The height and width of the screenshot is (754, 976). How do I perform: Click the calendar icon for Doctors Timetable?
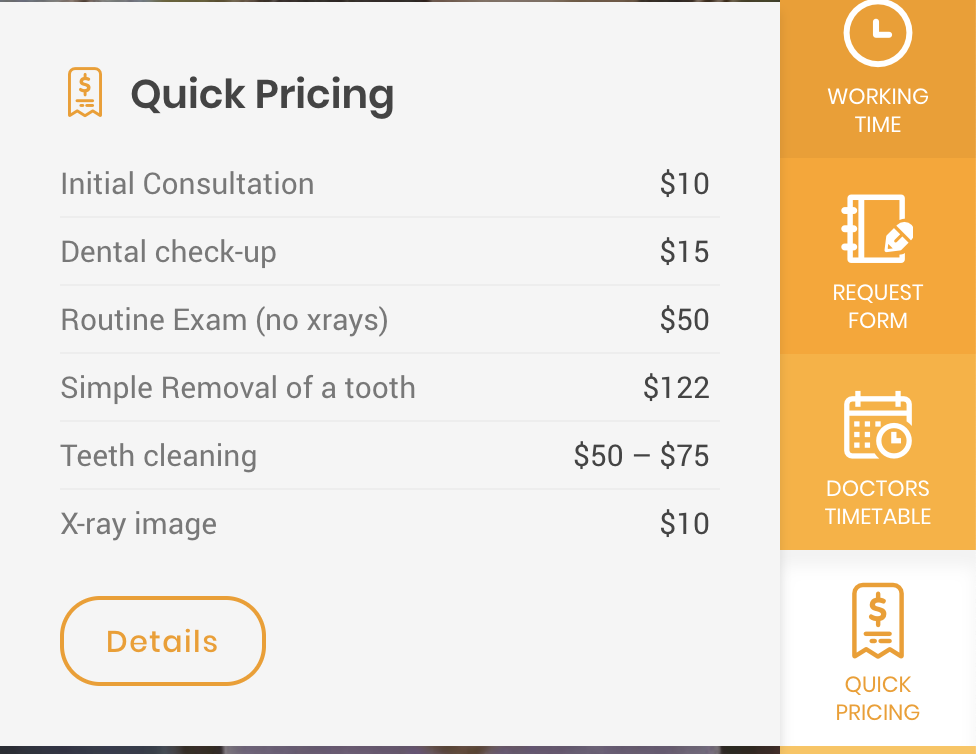[x=877, y=425]
